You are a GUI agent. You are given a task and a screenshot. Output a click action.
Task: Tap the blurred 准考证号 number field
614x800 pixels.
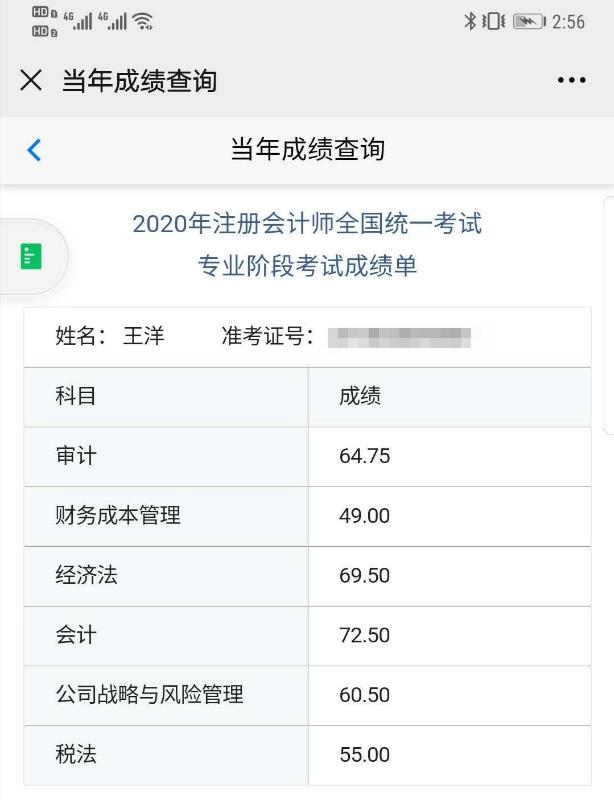click(x=399, y=337)
